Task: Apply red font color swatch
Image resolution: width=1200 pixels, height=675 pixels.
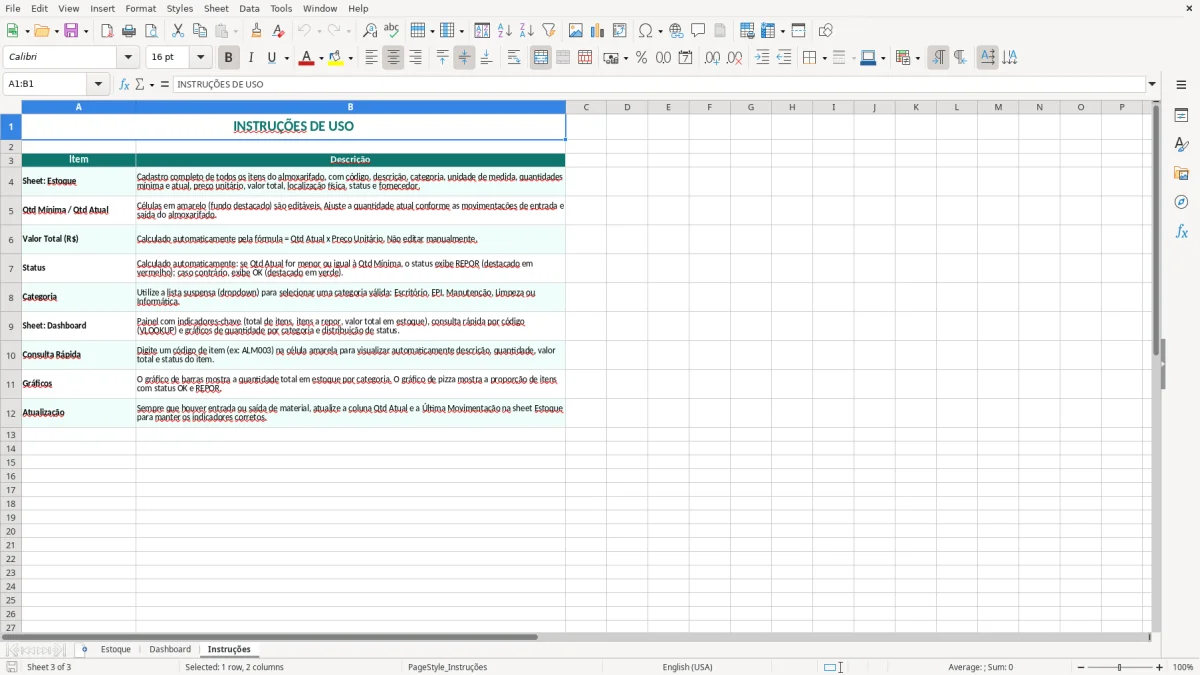Action: tap(306, 58)
